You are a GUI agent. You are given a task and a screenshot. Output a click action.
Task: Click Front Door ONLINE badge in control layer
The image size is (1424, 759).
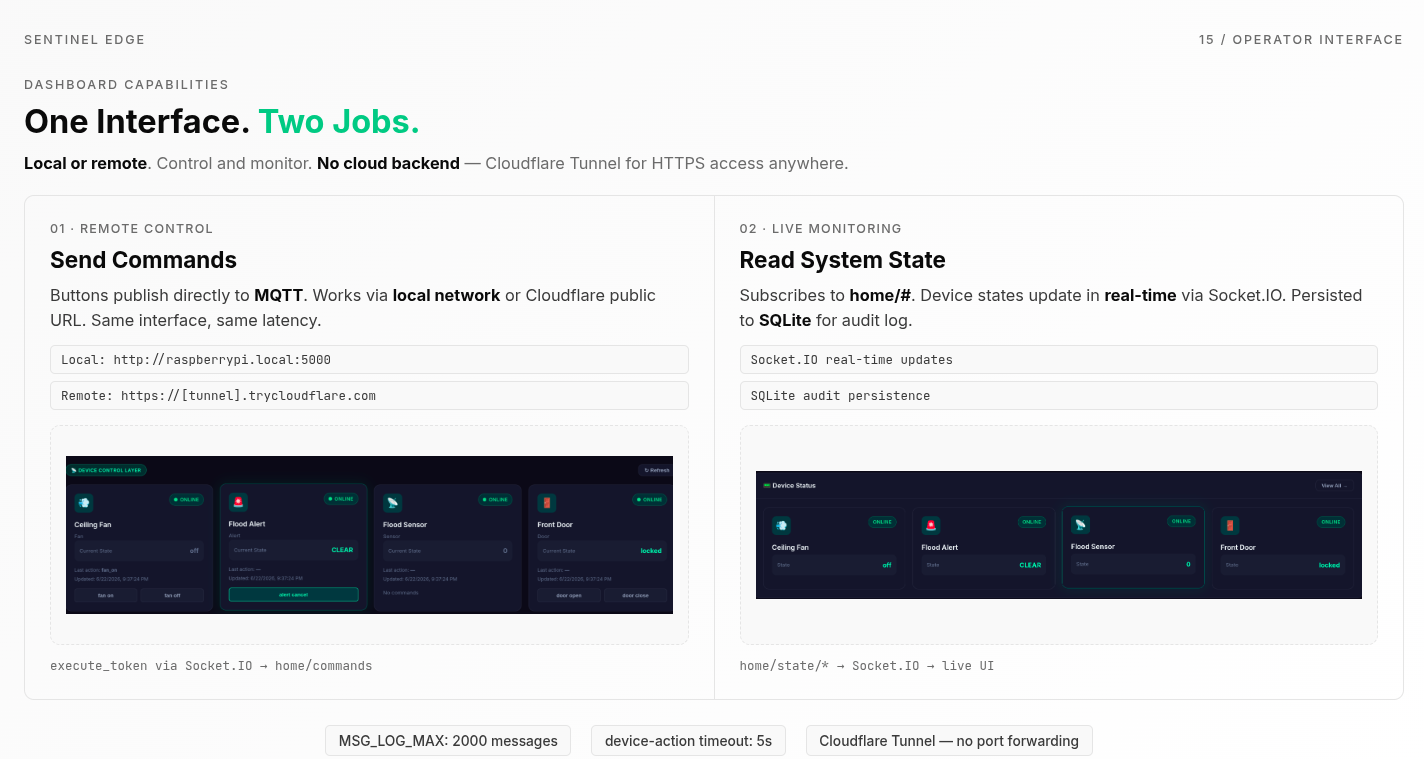pyautogui.click(x=650, y=500)
